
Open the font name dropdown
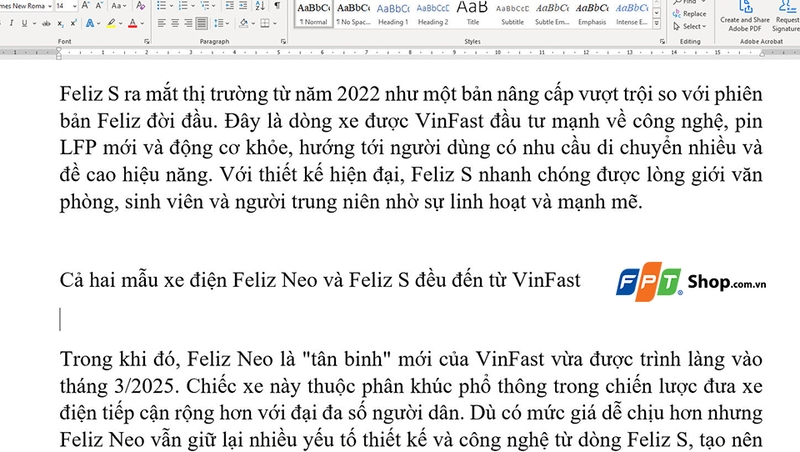pos(49,6)
